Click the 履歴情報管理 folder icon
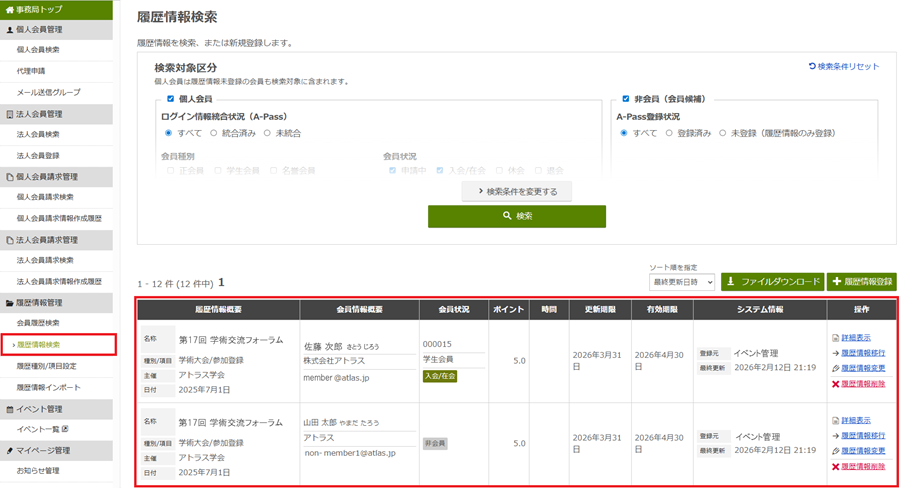900x488 pixels. coord(9,303)
